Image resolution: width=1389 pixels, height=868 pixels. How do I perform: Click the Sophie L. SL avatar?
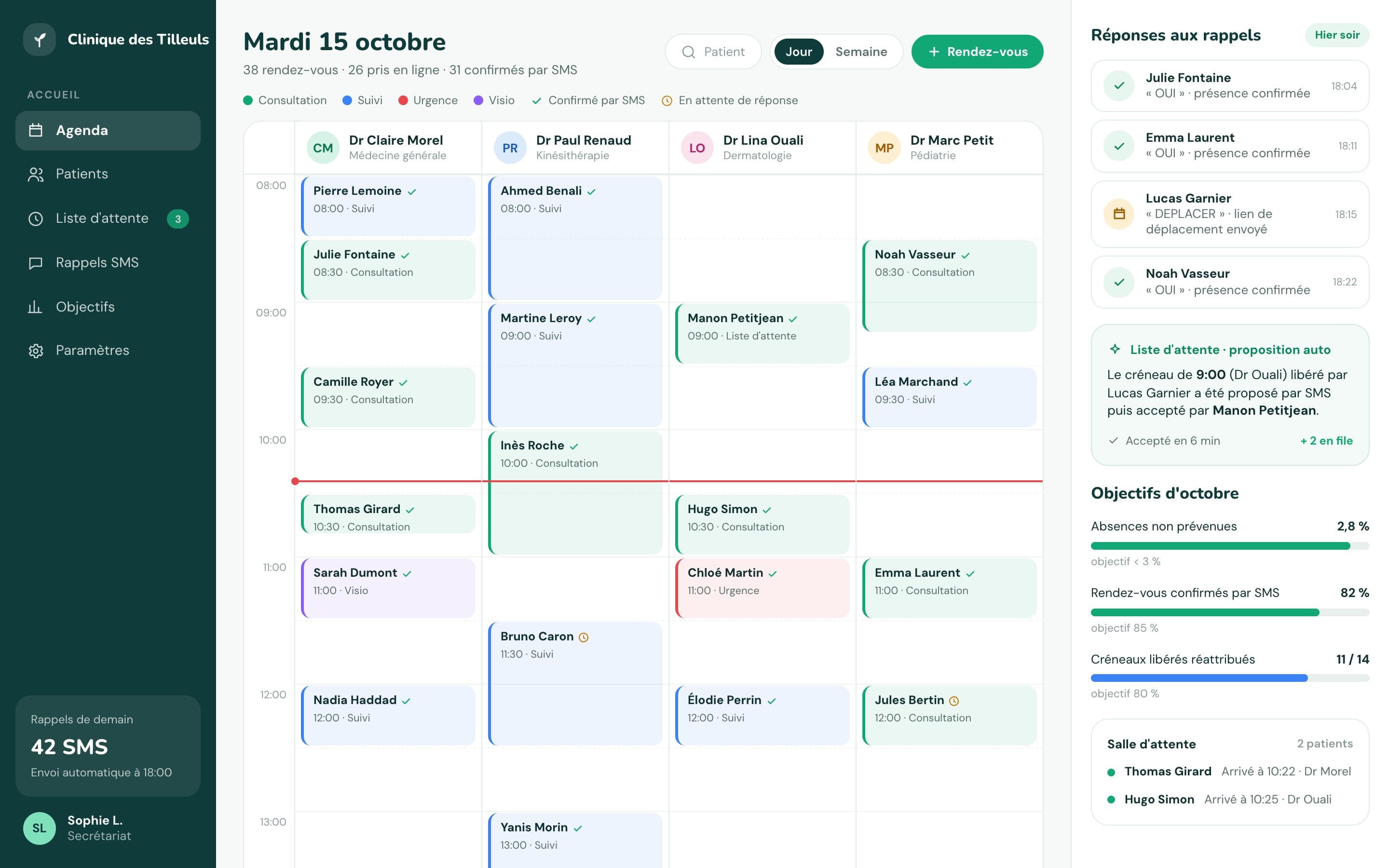pos(39,828)
